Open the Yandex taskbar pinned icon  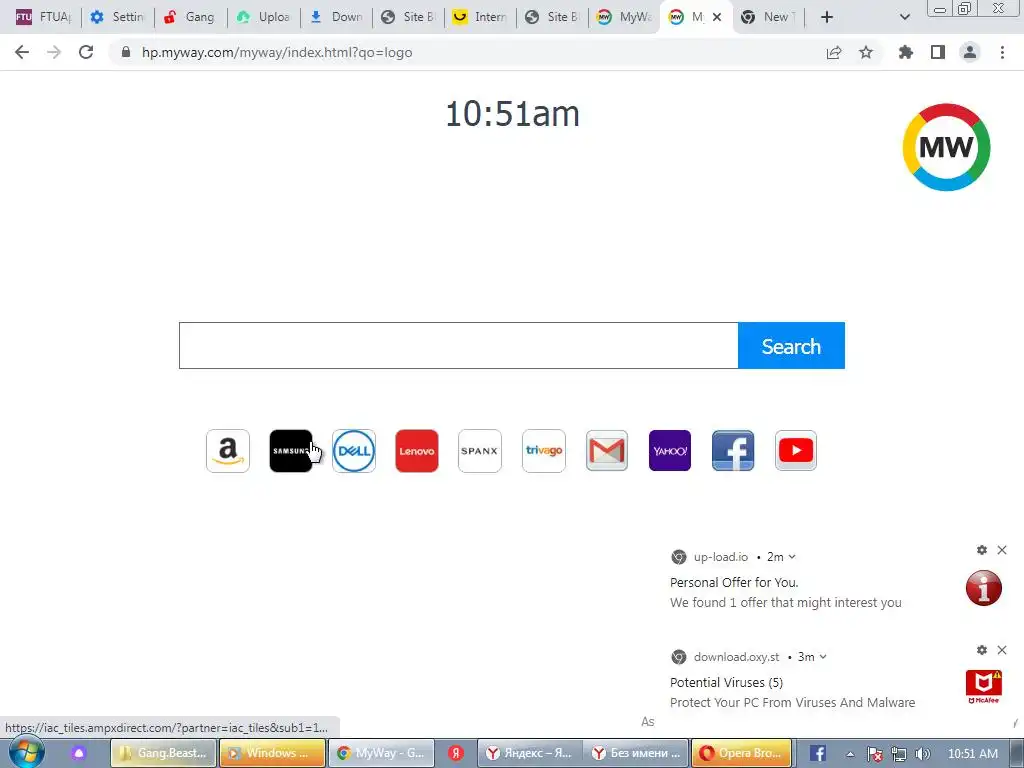tap(456, 753)
